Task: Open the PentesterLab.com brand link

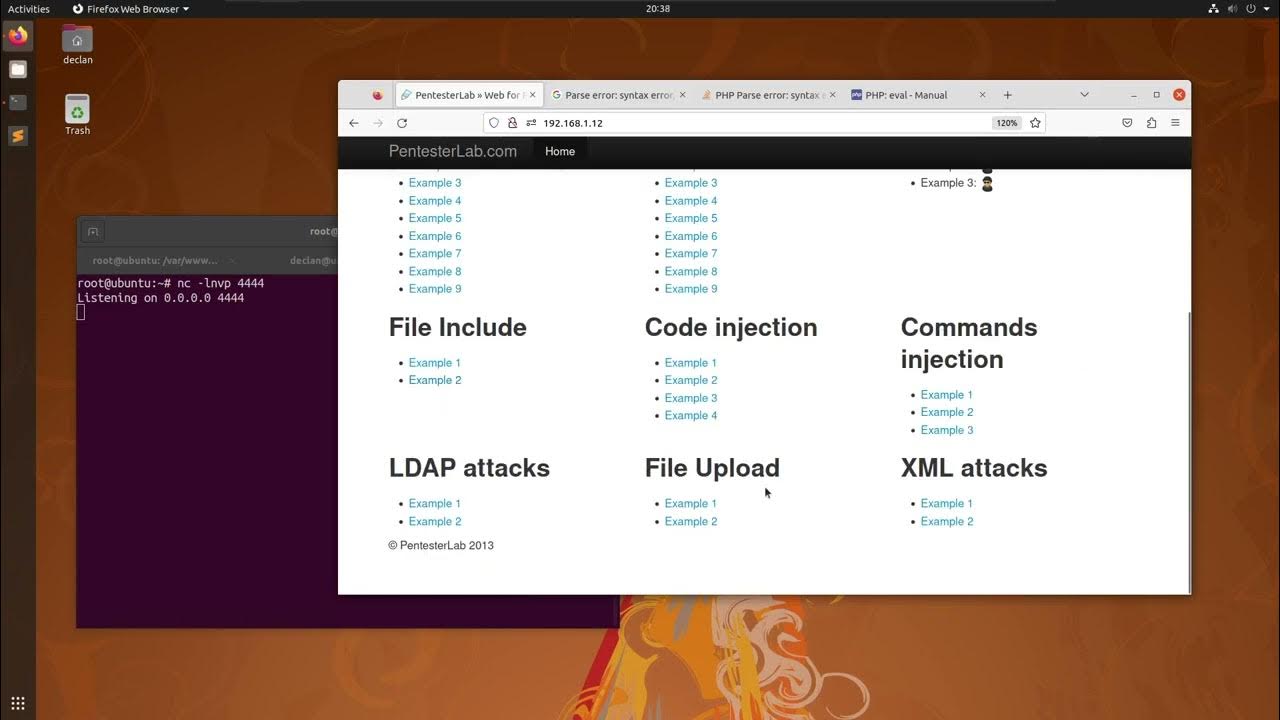Action: 453,152
